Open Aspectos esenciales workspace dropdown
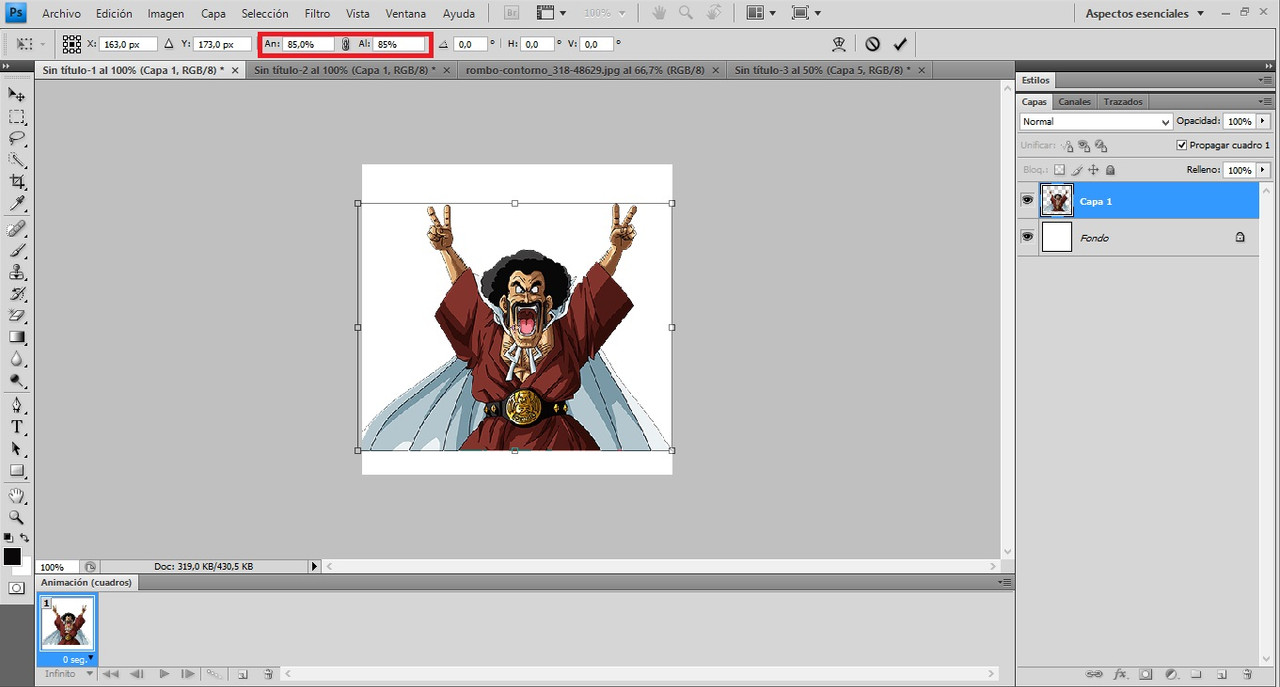Viewport: 1280px width, 687px height. click(1145, 13)
